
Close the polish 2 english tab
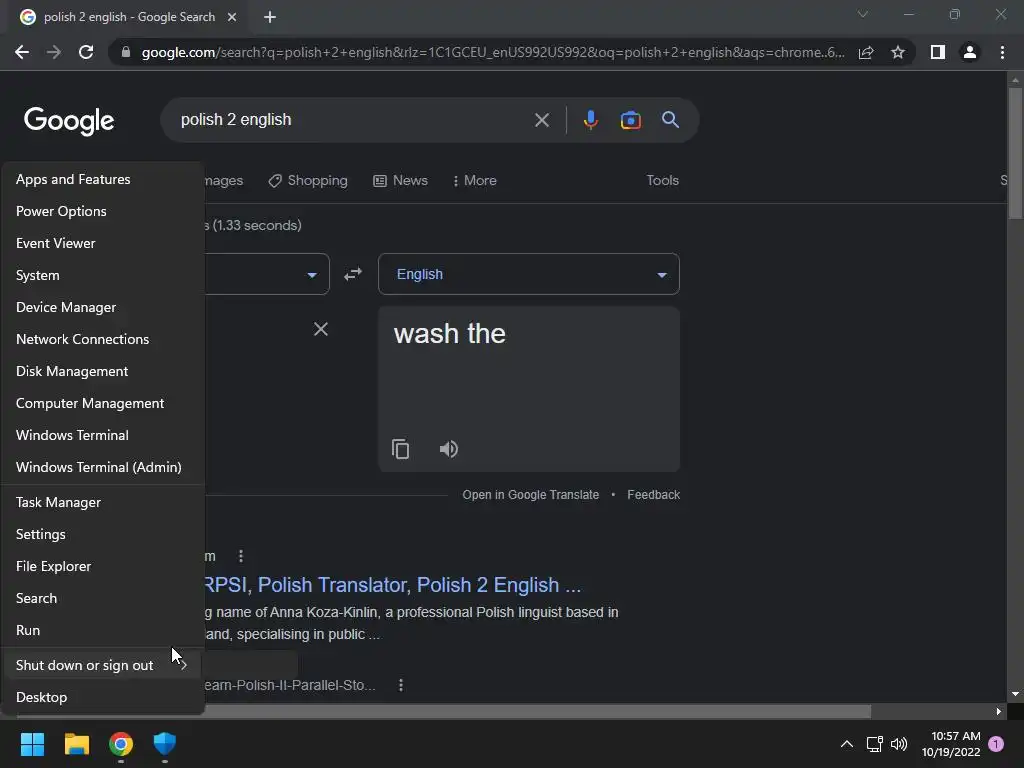232,17
